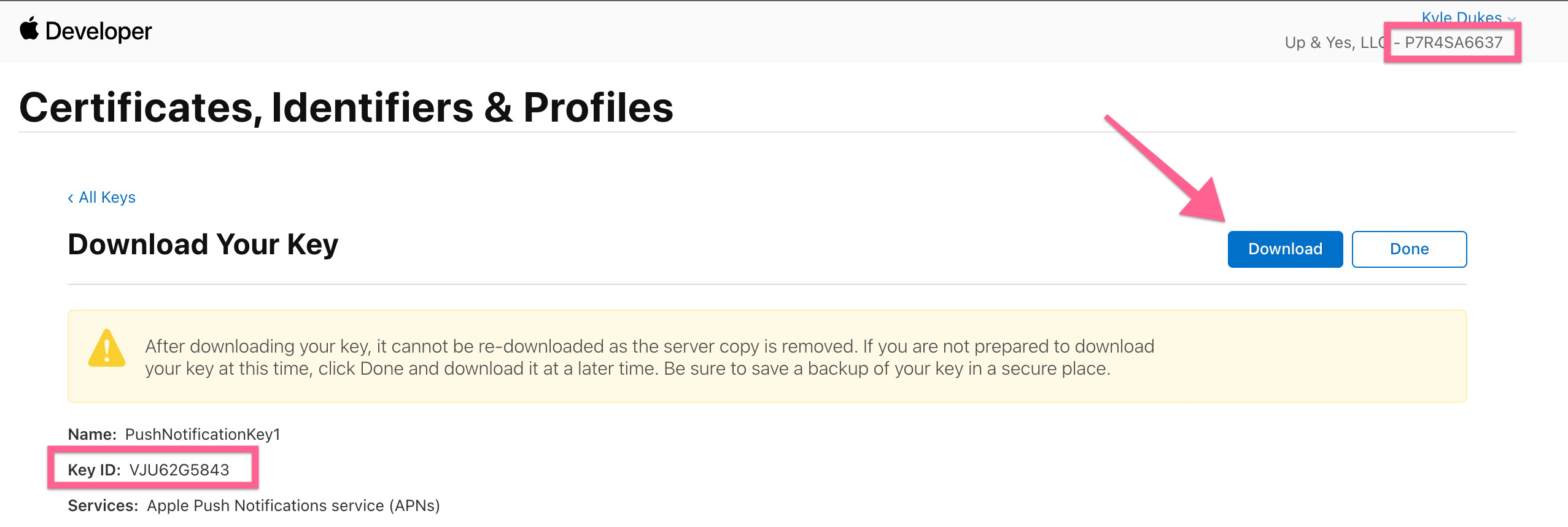Go back to All Keys
Image resolution: width=1568 pixels, height=527 pixels.
click(x=107, y=197)
